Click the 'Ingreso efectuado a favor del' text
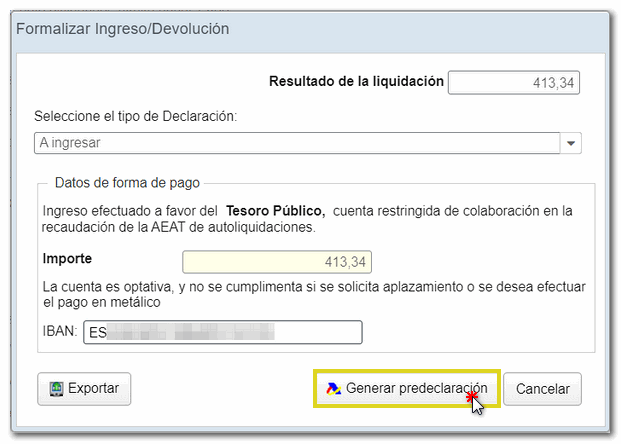This screenshot has height=444, width=621. (130, 211)
